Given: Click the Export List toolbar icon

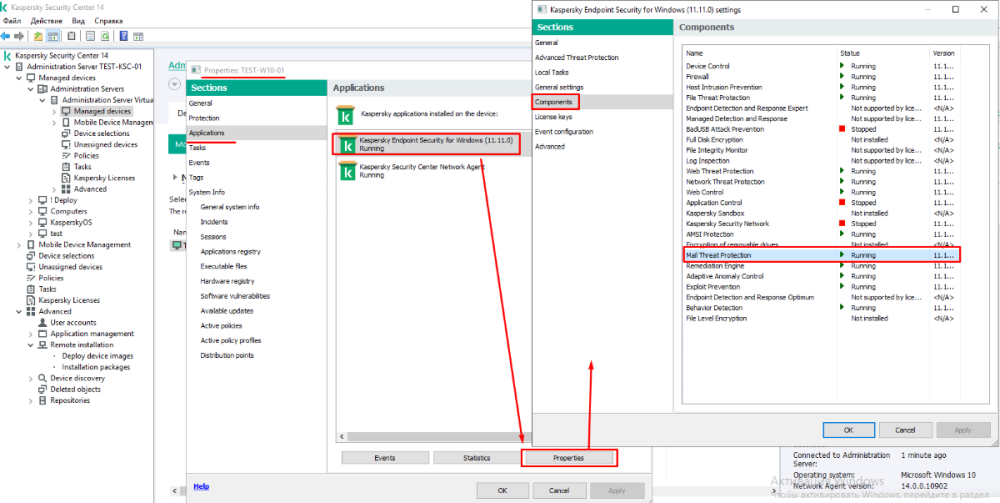Looking at the screenshot, I should click(x=91, y=36).
